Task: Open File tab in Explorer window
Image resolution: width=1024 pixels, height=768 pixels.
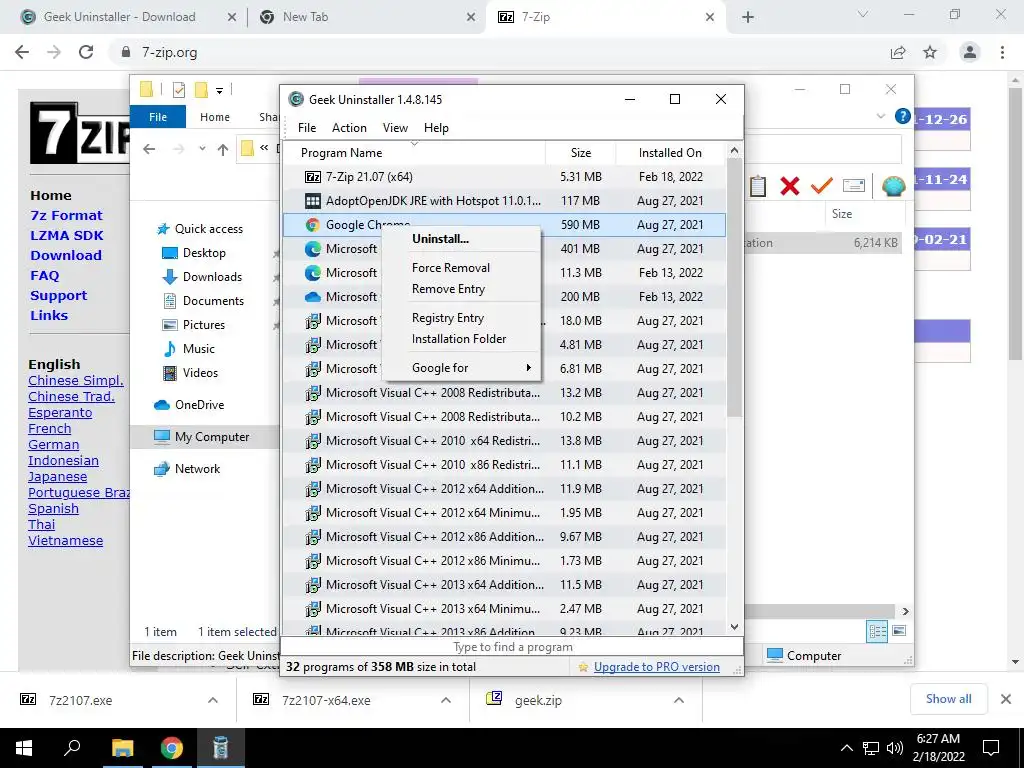Action: [158, 117]
